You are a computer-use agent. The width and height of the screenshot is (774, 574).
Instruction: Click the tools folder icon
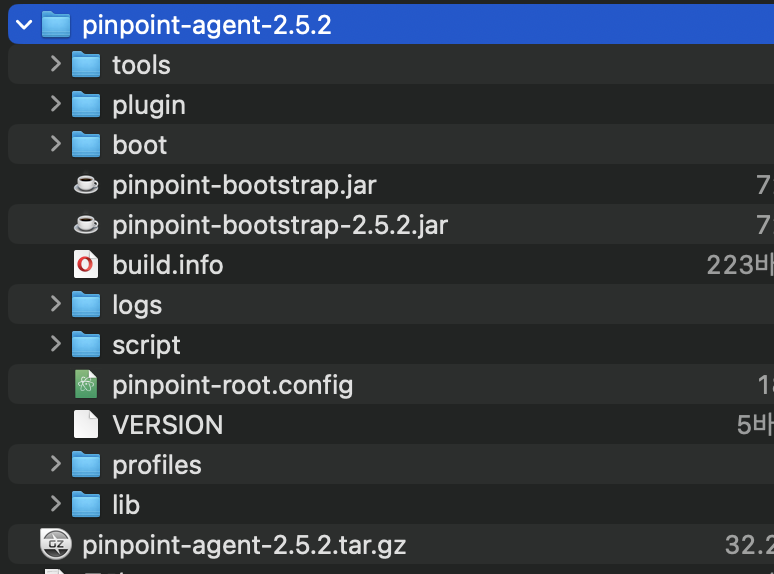86,65
